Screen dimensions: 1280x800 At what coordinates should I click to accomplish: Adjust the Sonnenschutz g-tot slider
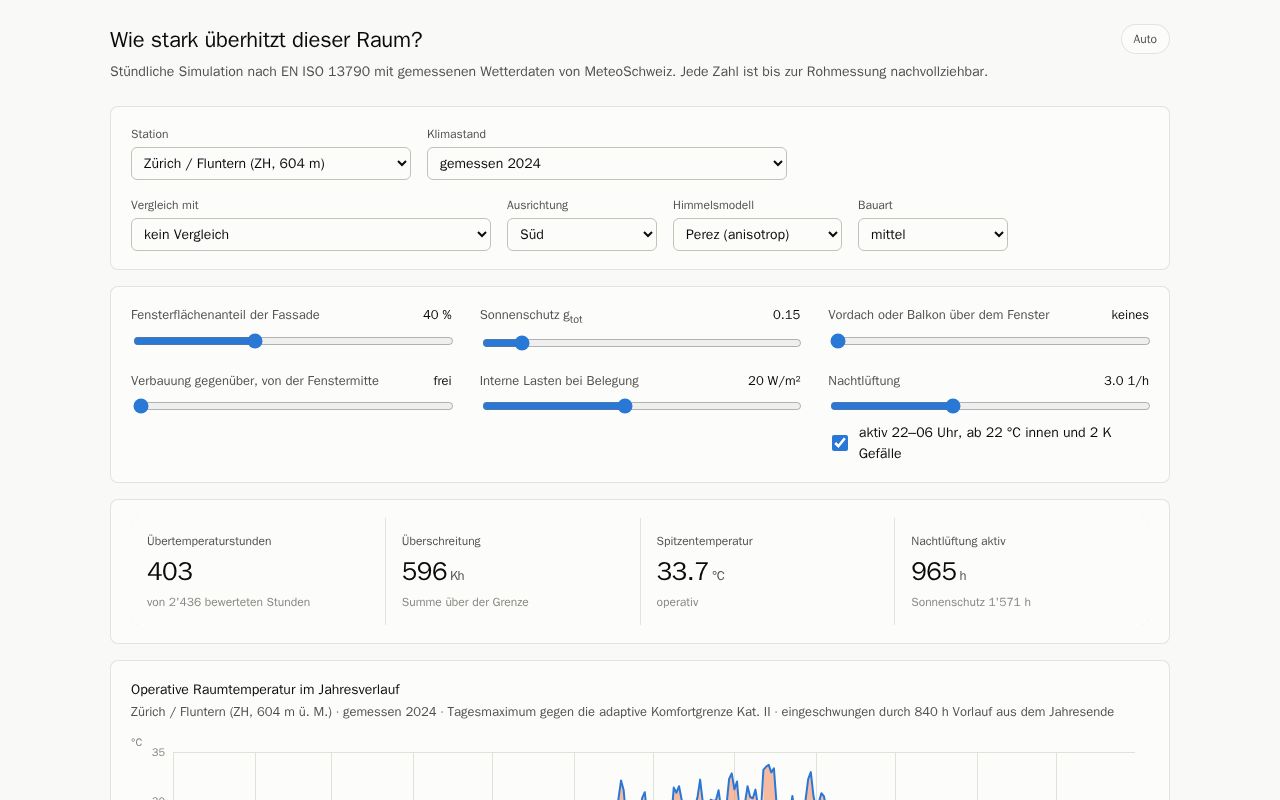pyautogui.click(x=641, y=343)
